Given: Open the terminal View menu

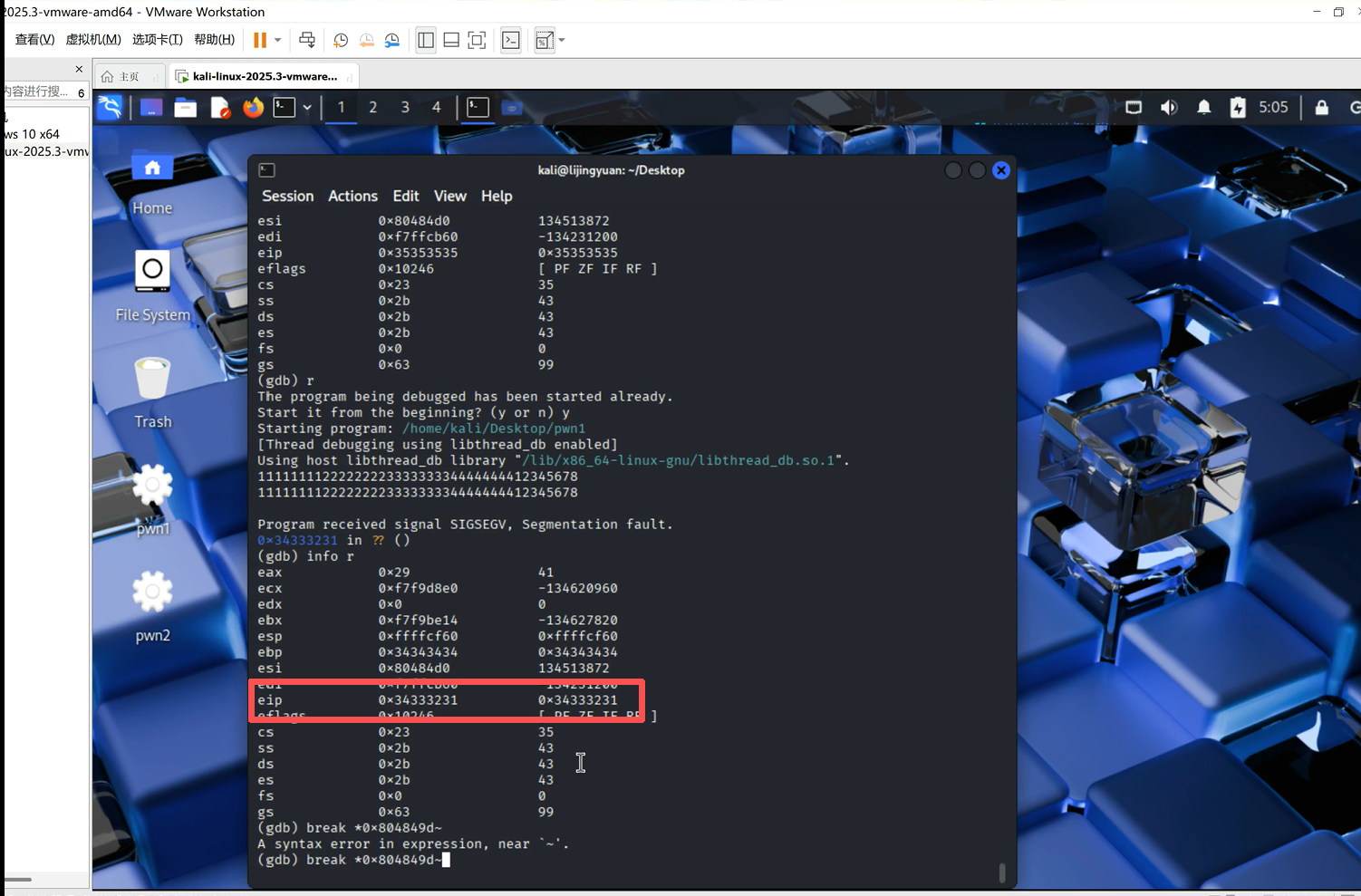Looking at the screenshot, I should [449, 196].
